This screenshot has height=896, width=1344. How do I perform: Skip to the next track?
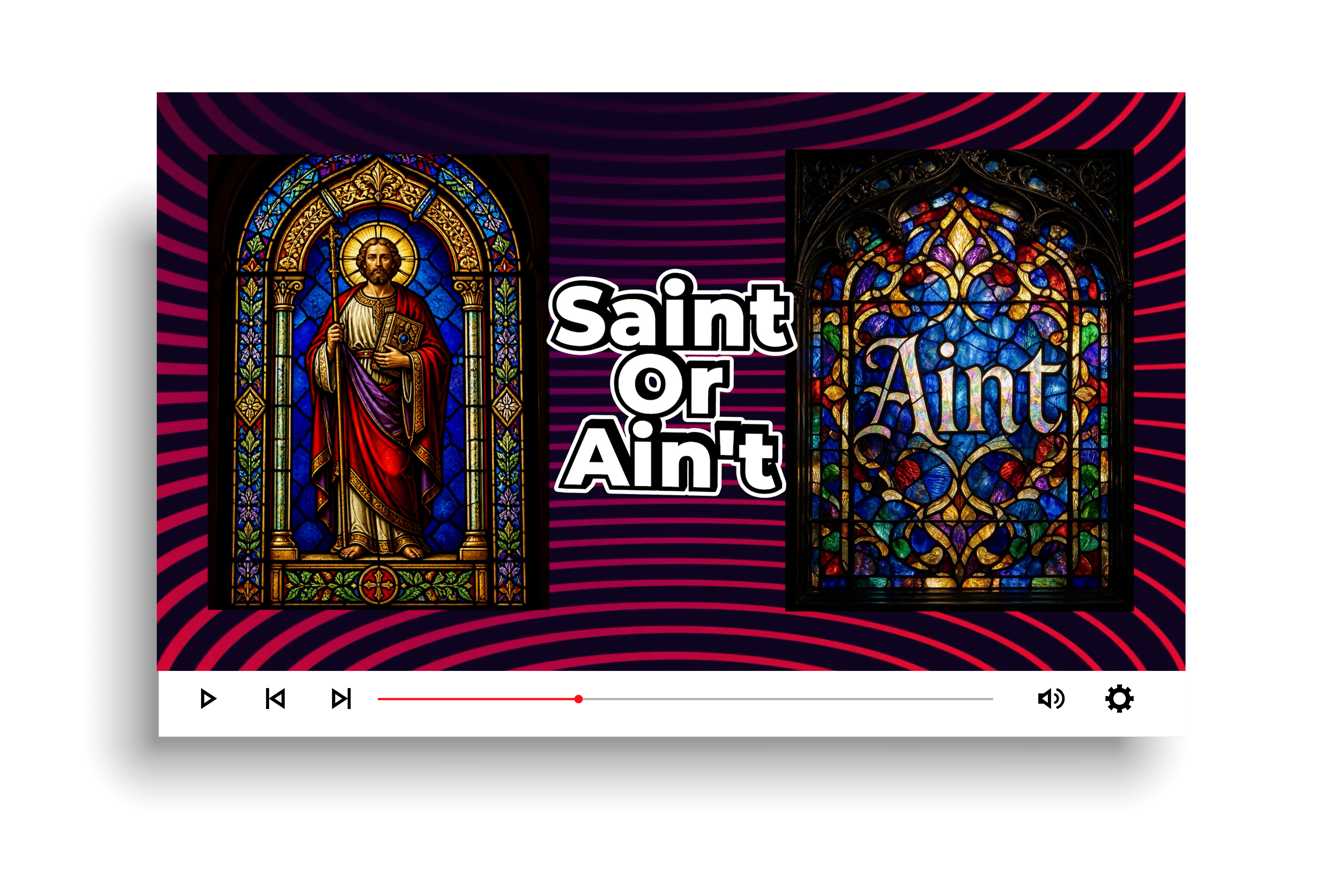coord(342,699)
